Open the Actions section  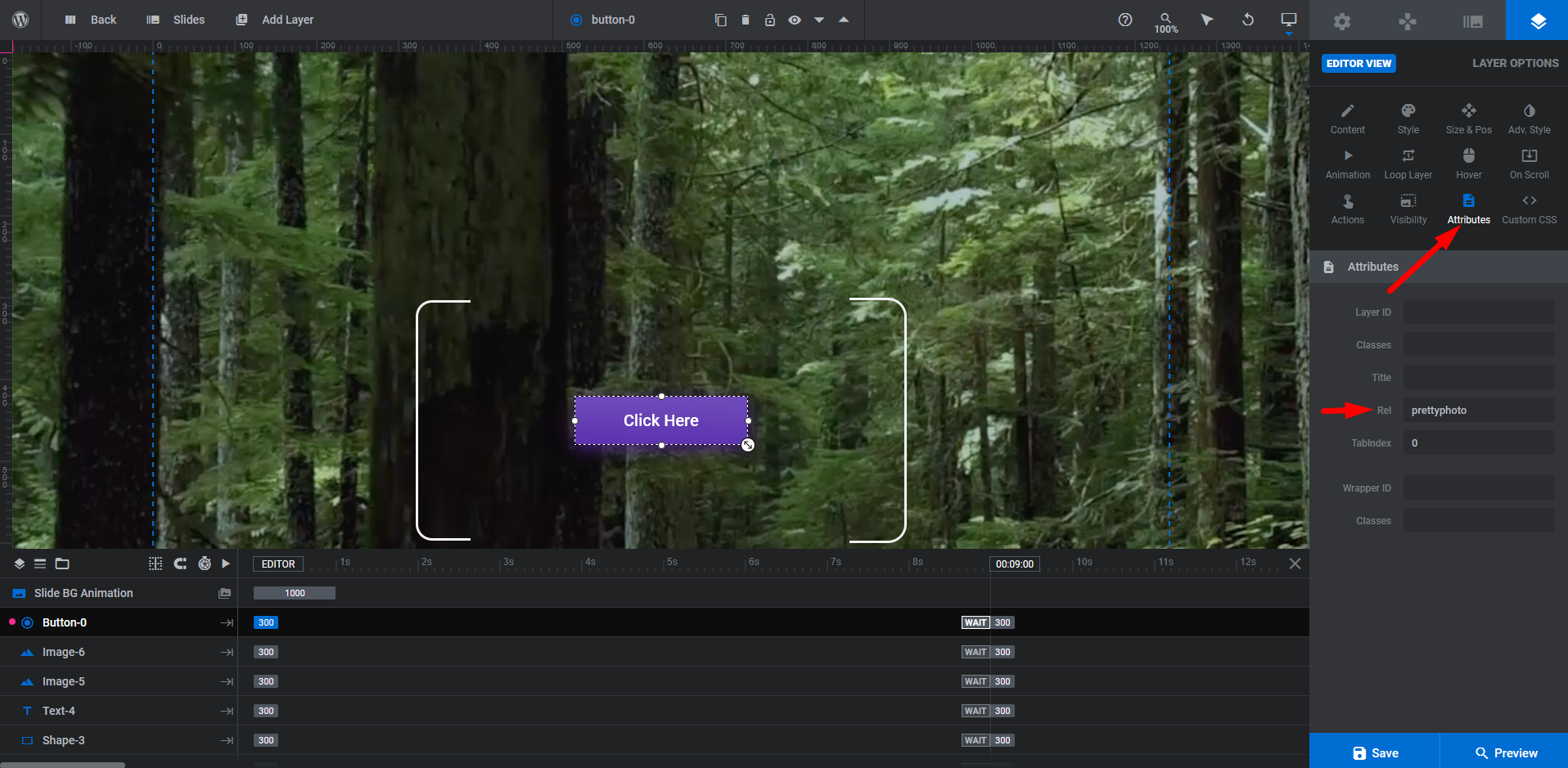1348,209
